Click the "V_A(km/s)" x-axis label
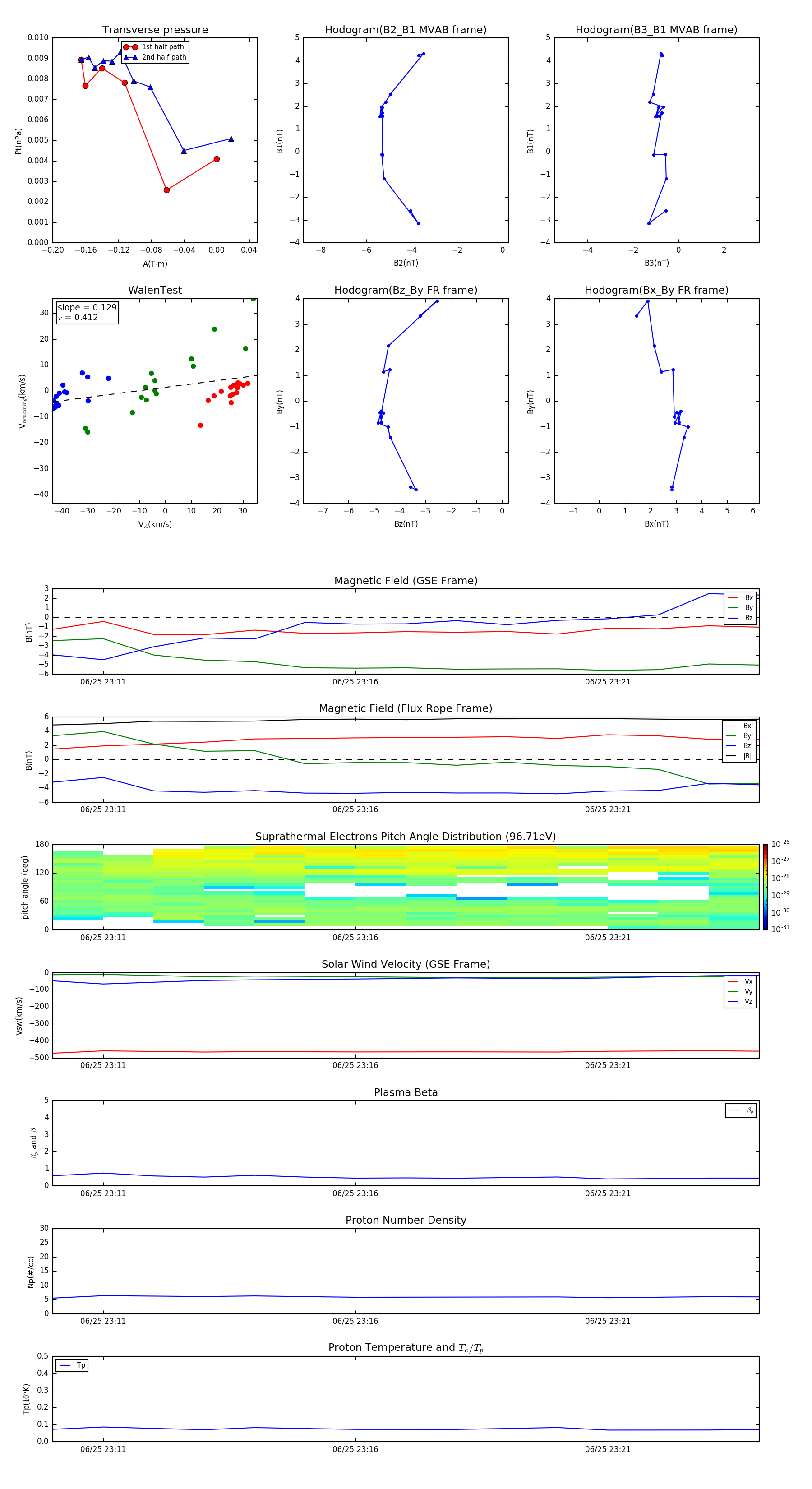The image size is (812, 1489). coord(155,524)
